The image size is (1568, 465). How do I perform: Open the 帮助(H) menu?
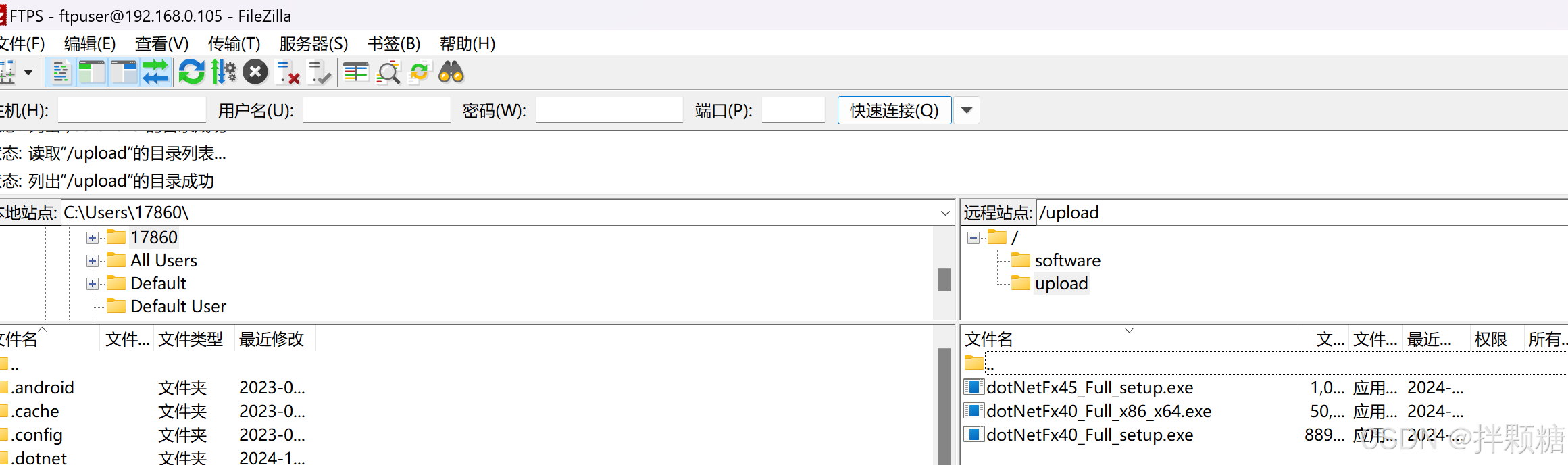(x=467, y=44)
